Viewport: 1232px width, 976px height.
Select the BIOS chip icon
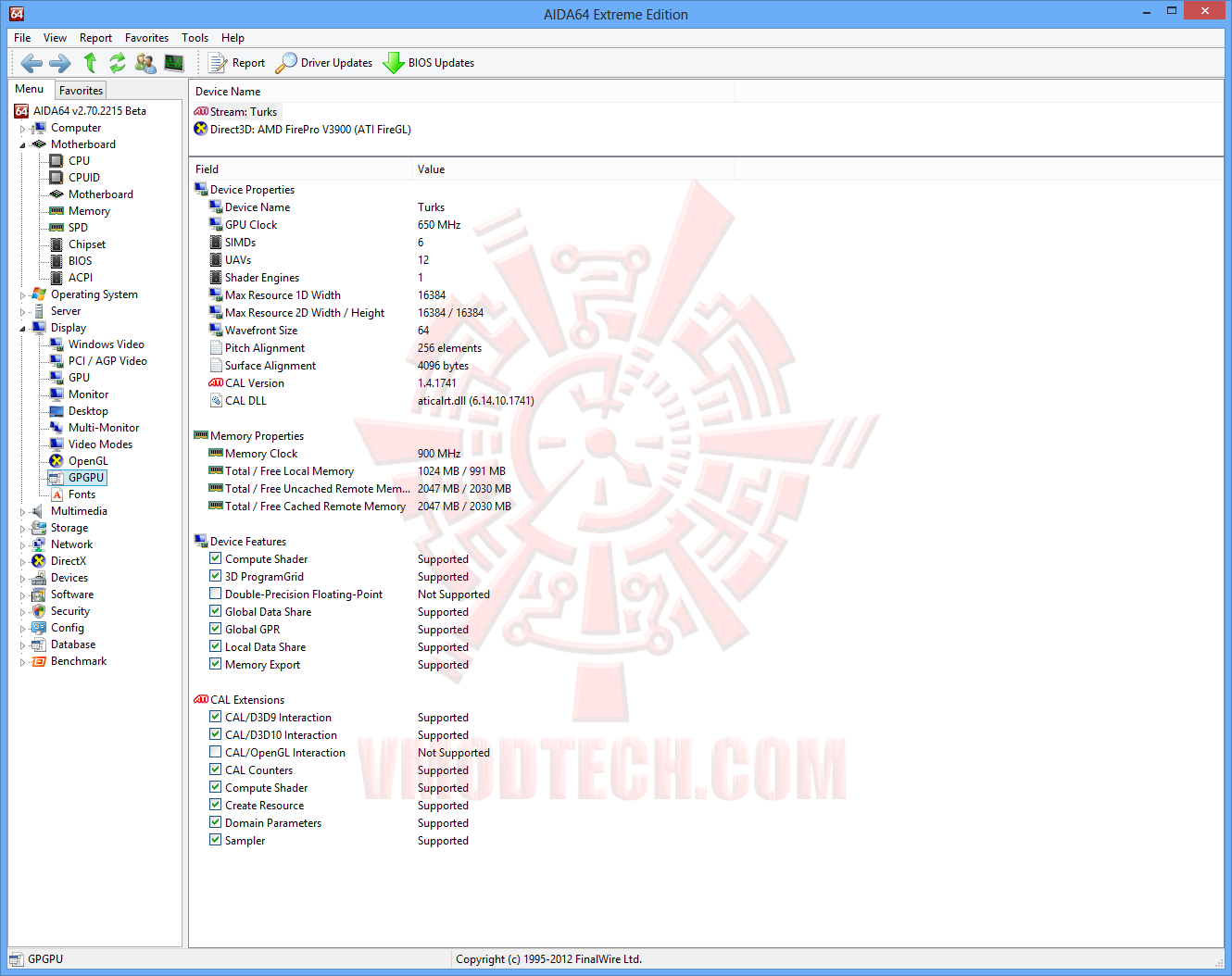click(x=57, y=261)
